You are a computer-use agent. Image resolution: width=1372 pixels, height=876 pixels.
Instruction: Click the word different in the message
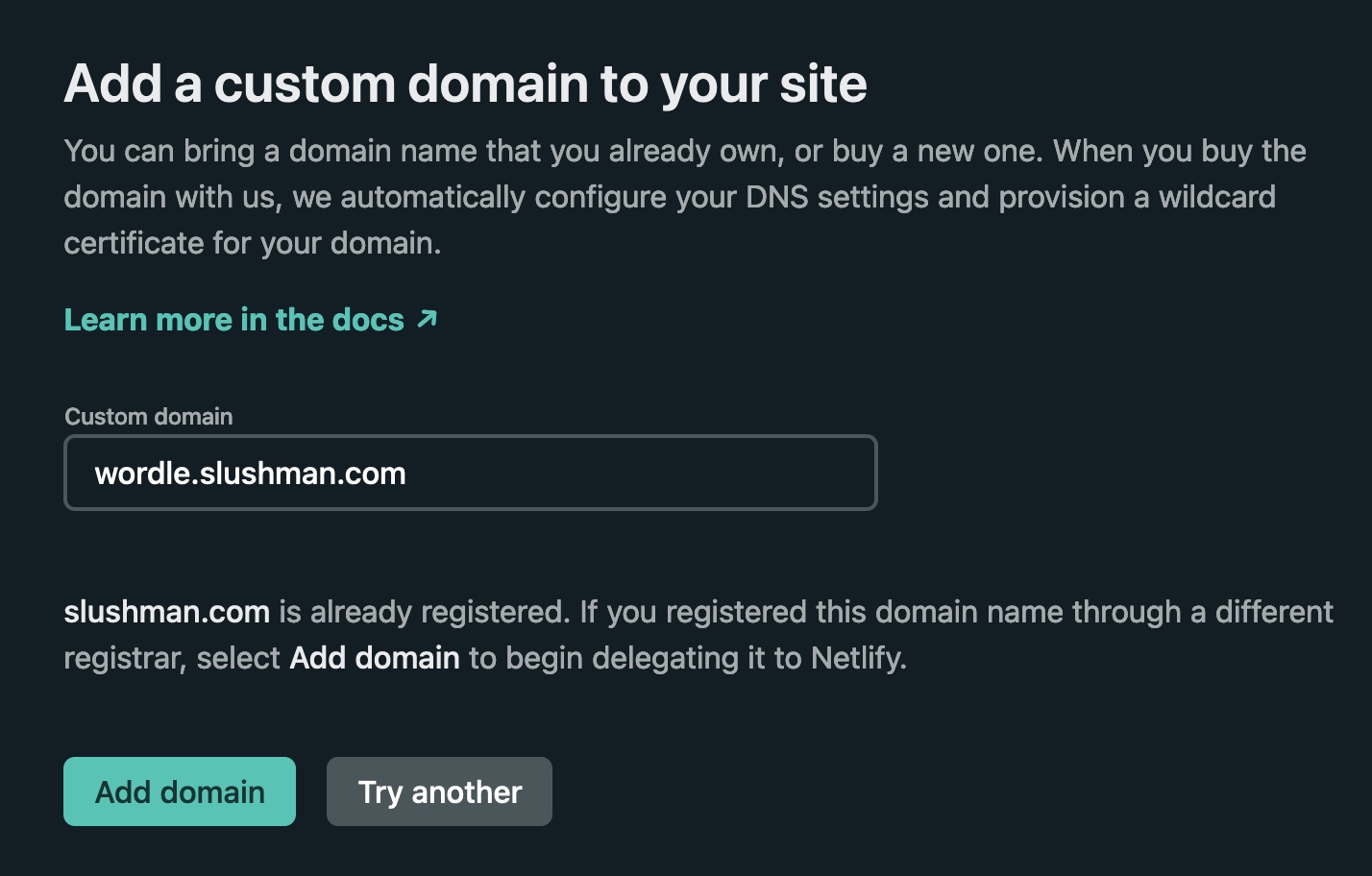(x=1274, y=612)
